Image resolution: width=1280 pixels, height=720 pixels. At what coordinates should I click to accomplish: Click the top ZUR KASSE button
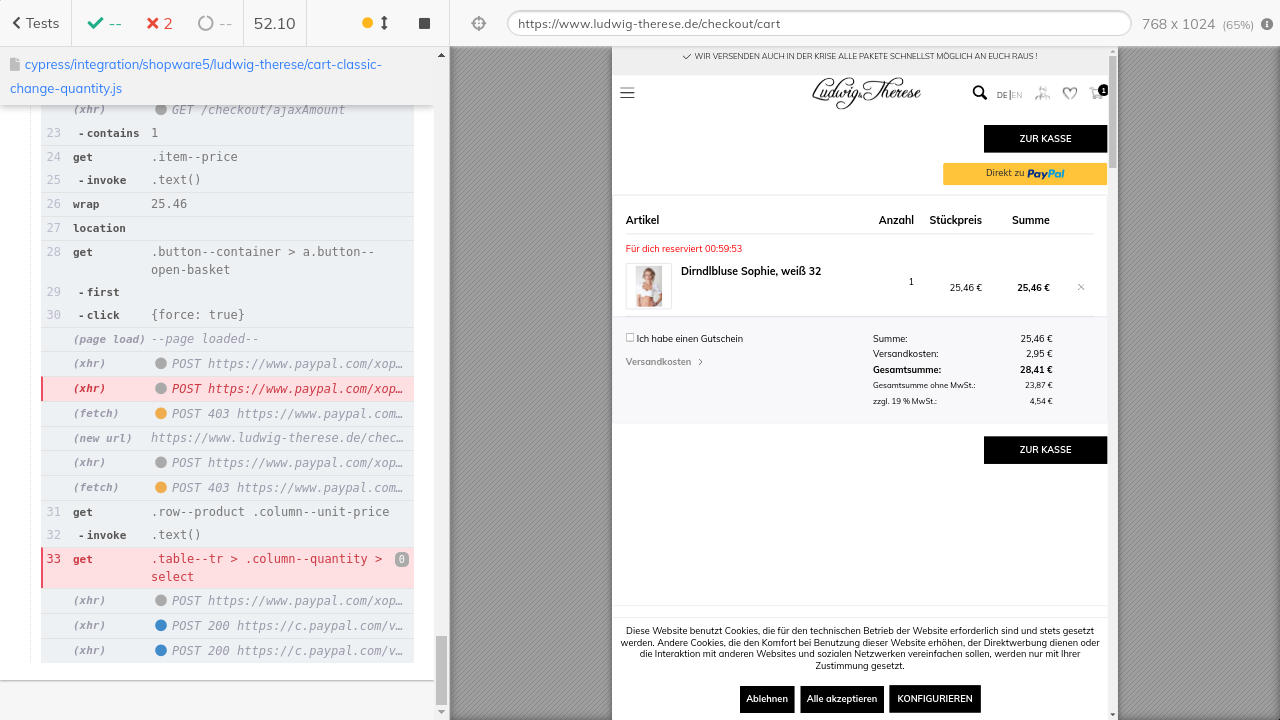click(1045, 139)
